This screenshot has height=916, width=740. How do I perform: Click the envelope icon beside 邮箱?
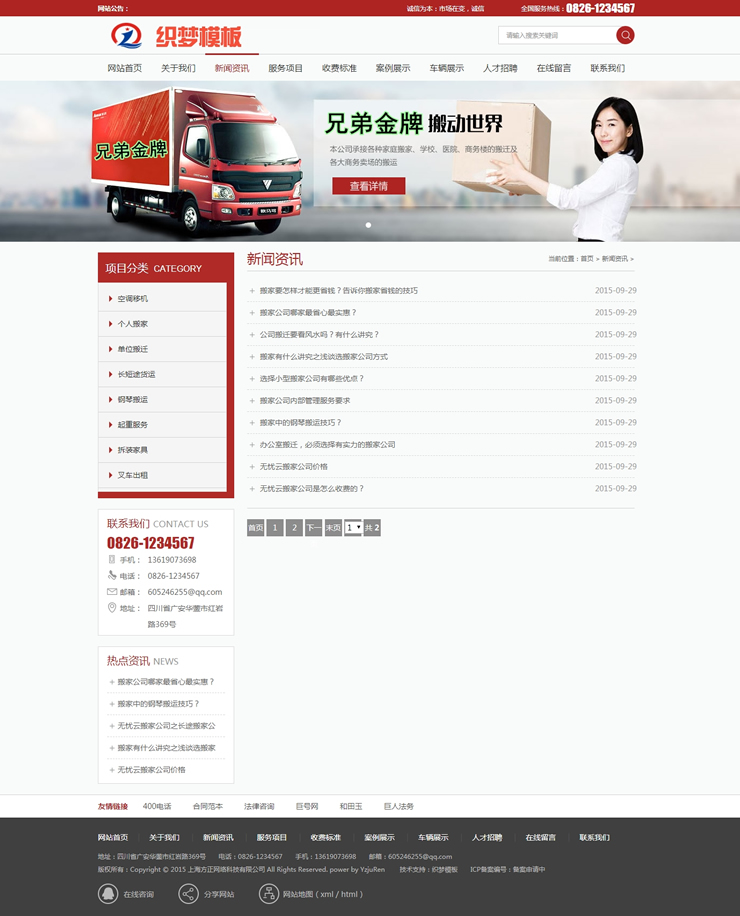pyautogui.click(x=112, y=591)
